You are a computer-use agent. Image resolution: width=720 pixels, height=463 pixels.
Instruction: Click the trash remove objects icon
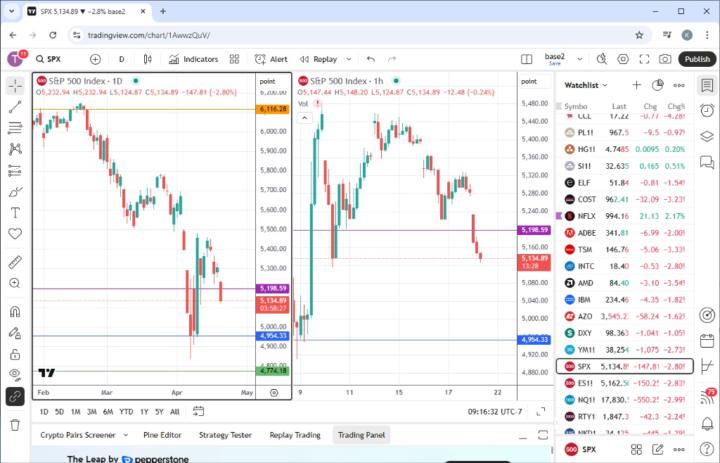point(15,425)
